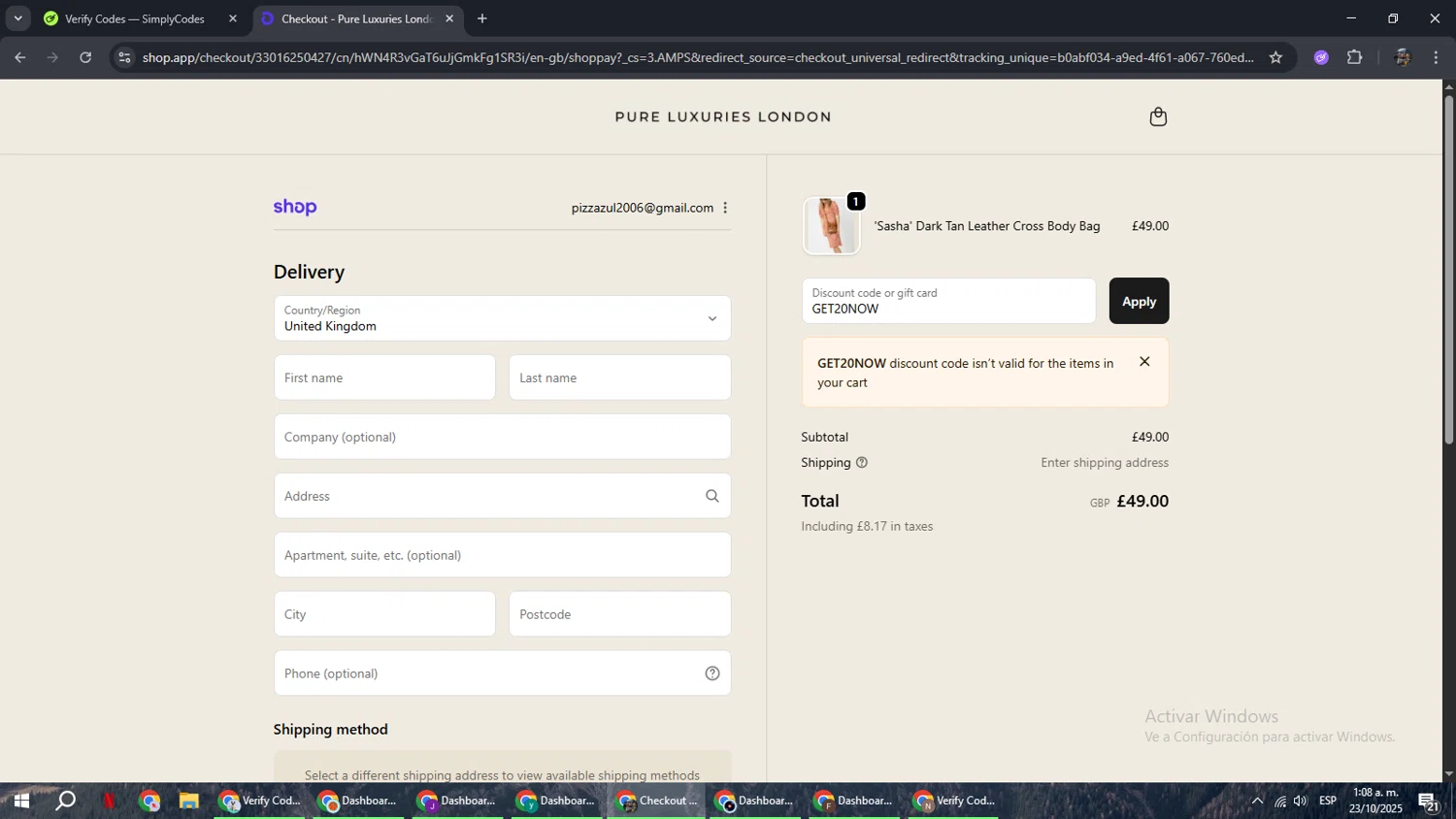Close the Verify Codes SimplyCodes tab

(x=232, y=18)
